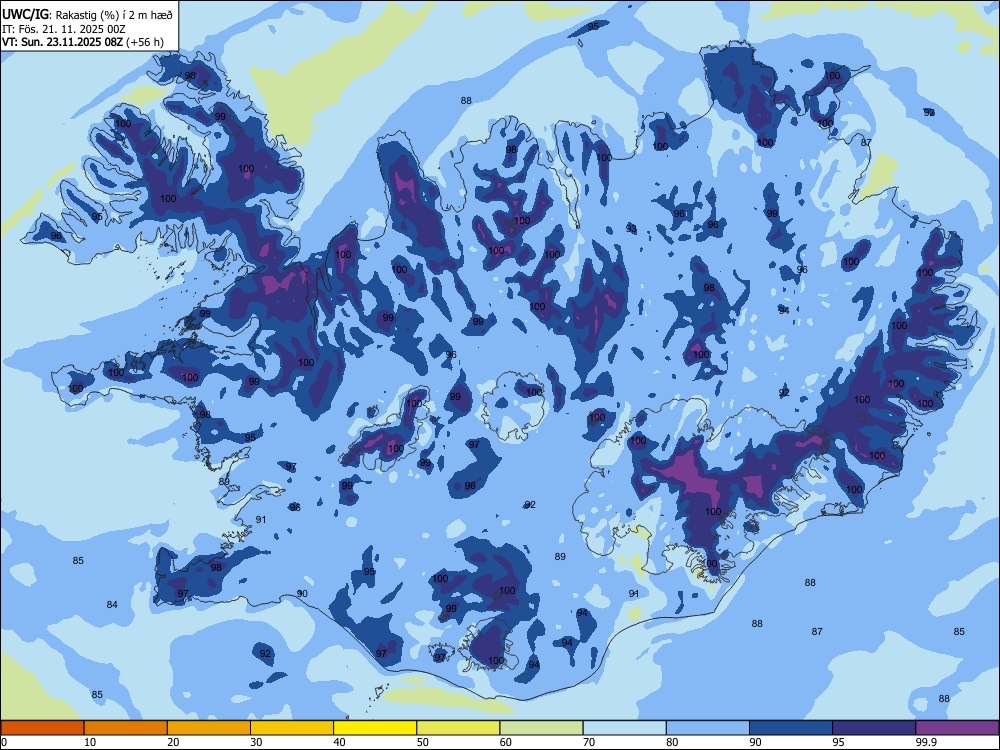1000x750 pixels.
Task: Click the '50' label on the legend scale
Action: (x=422, y=742)
